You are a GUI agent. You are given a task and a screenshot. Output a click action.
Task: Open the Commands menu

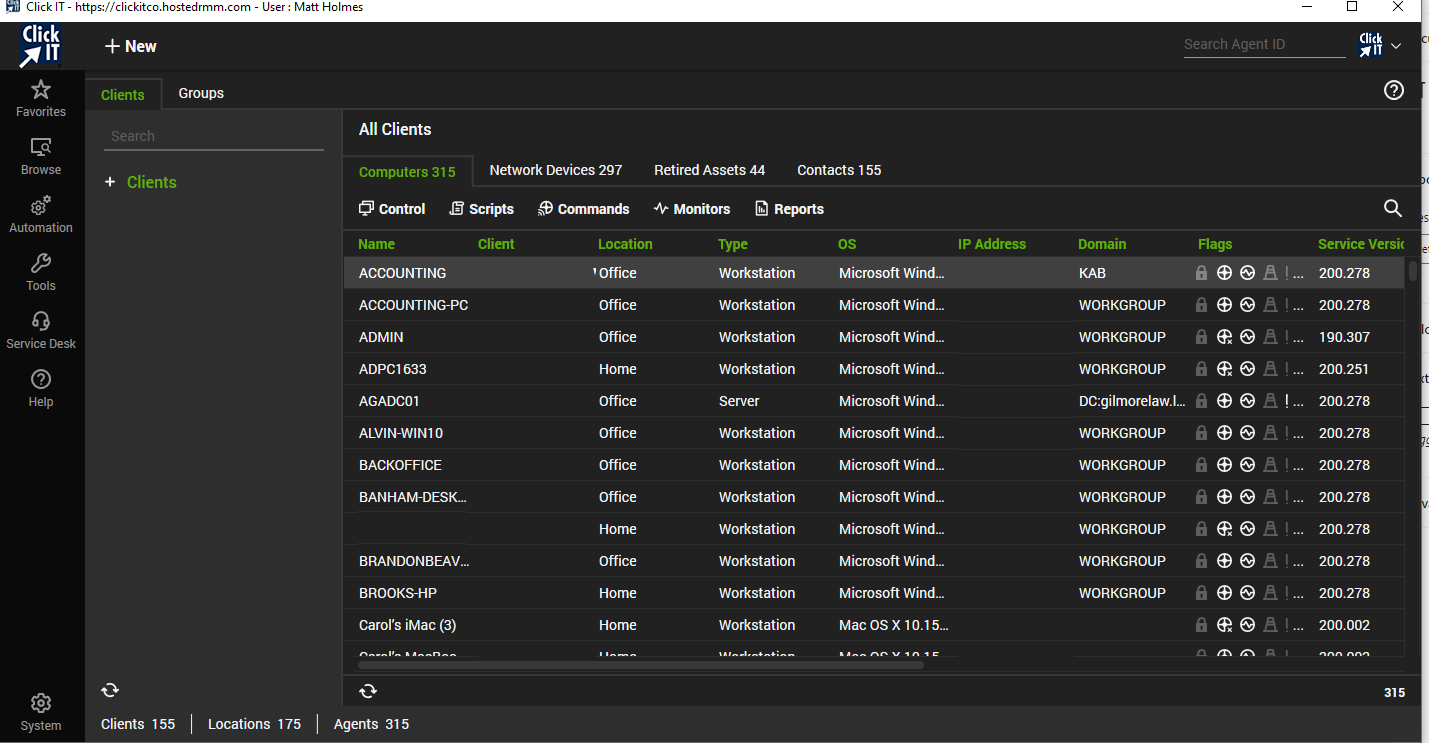point(584,209)
